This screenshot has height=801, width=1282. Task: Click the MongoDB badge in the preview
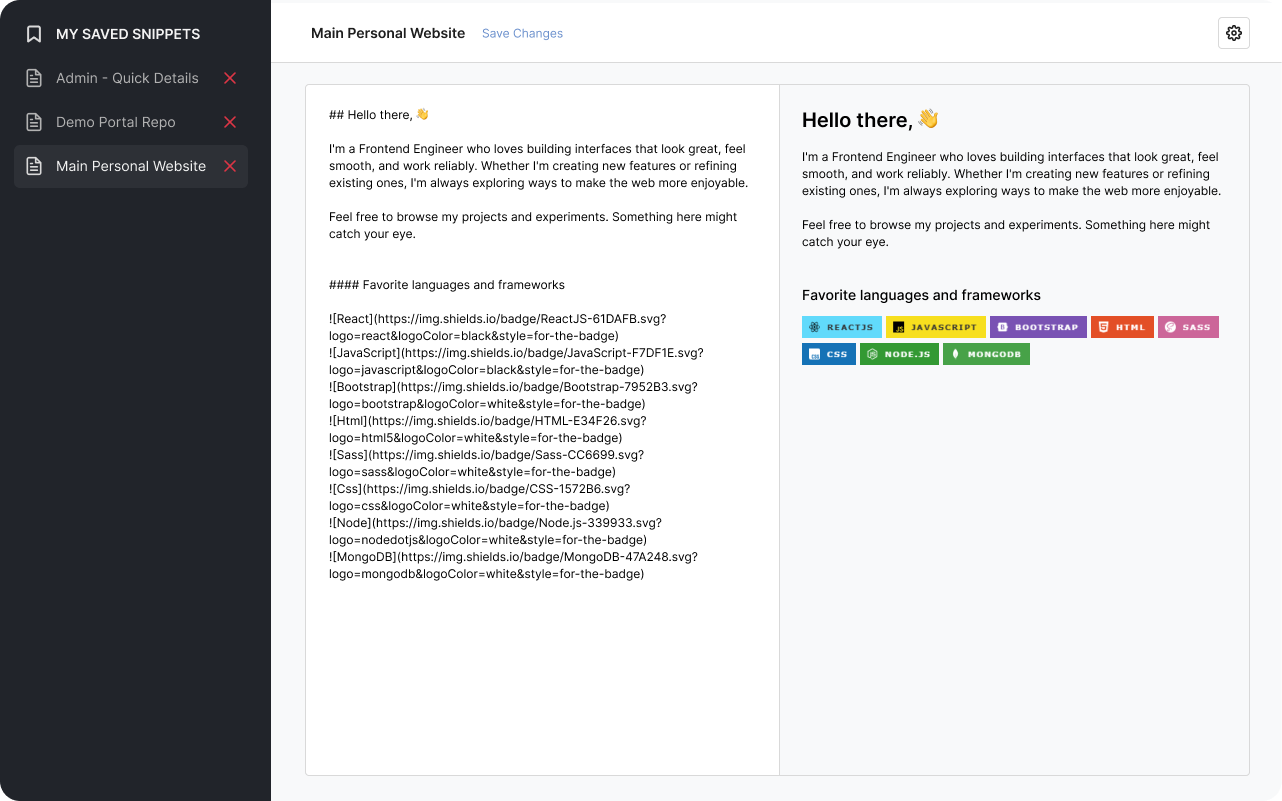coord(986,353)
